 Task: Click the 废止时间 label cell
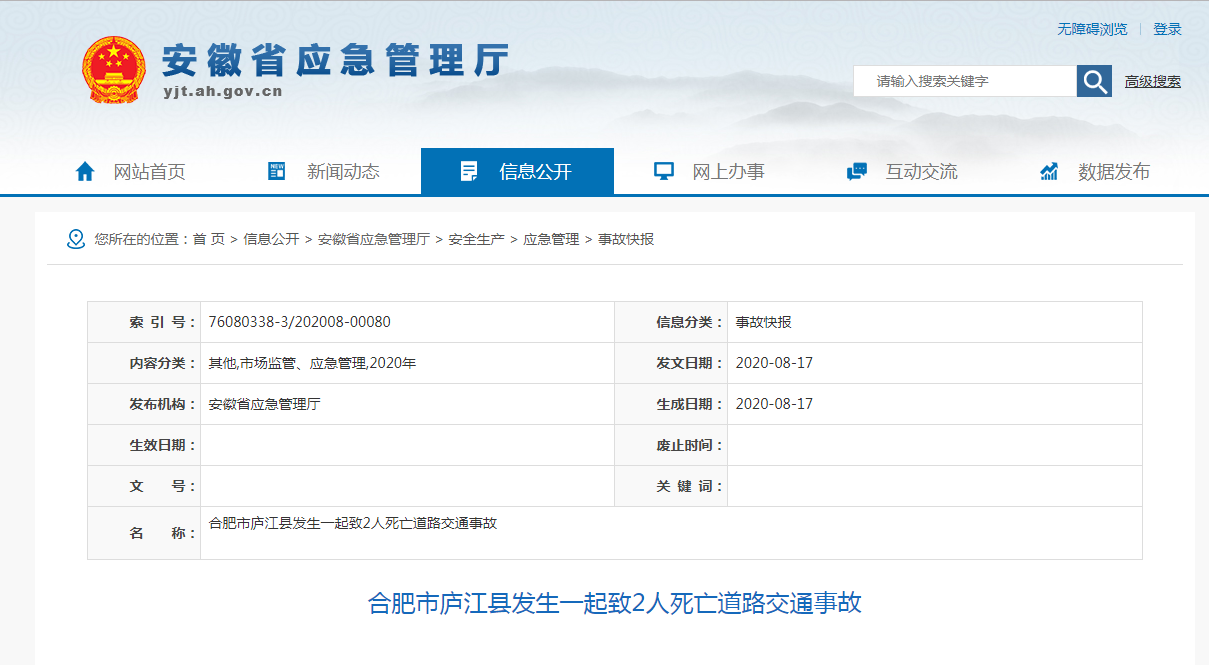pos(671,445)
